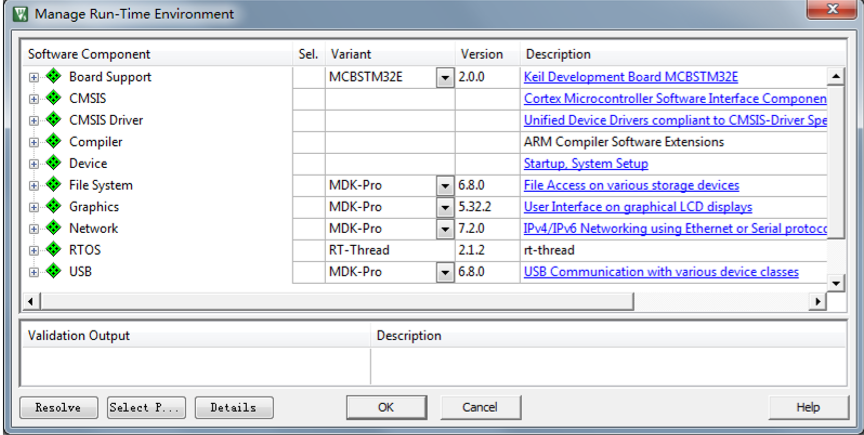Open the Help button
The height and width of the screenshot is (435, 864).
point(808,407)
